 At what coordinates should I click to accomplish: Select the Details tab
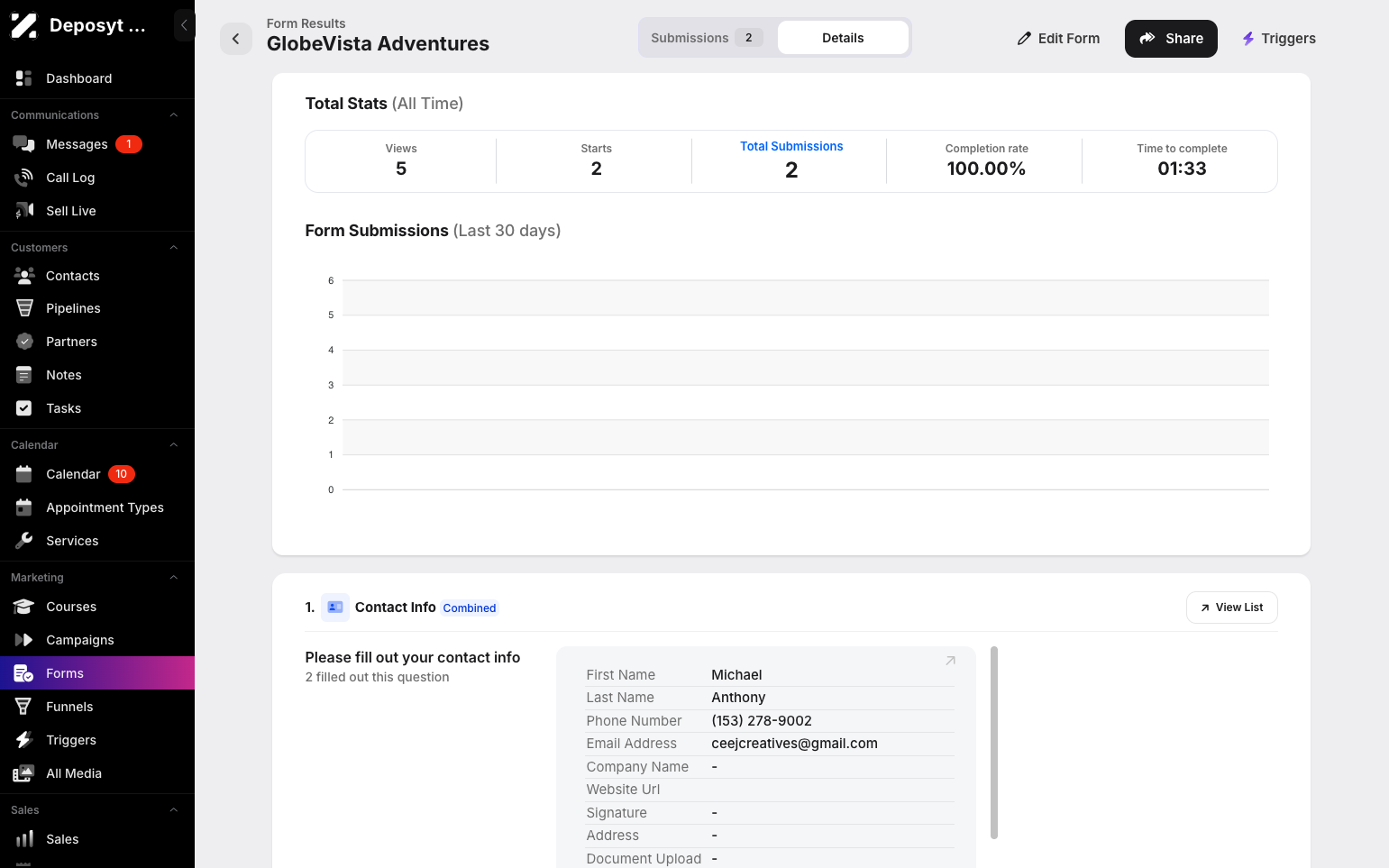pyautogui.click(x=843, y=38)
